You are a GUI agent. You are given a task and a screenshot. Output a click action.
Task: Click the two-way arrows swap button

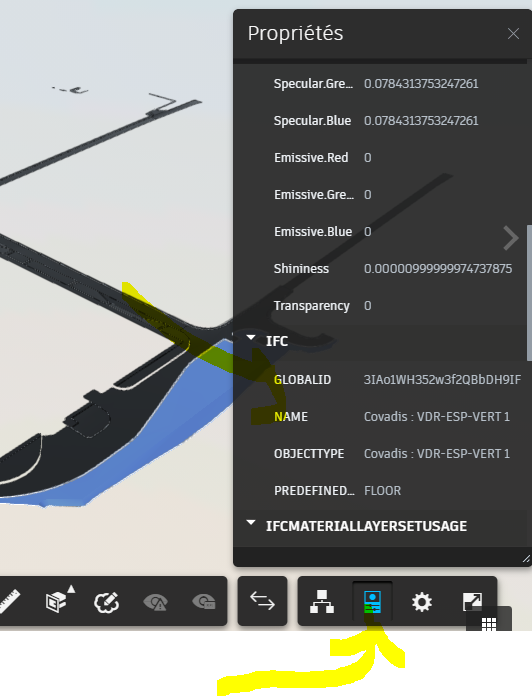pyautogui.click(x=262, y=601)
